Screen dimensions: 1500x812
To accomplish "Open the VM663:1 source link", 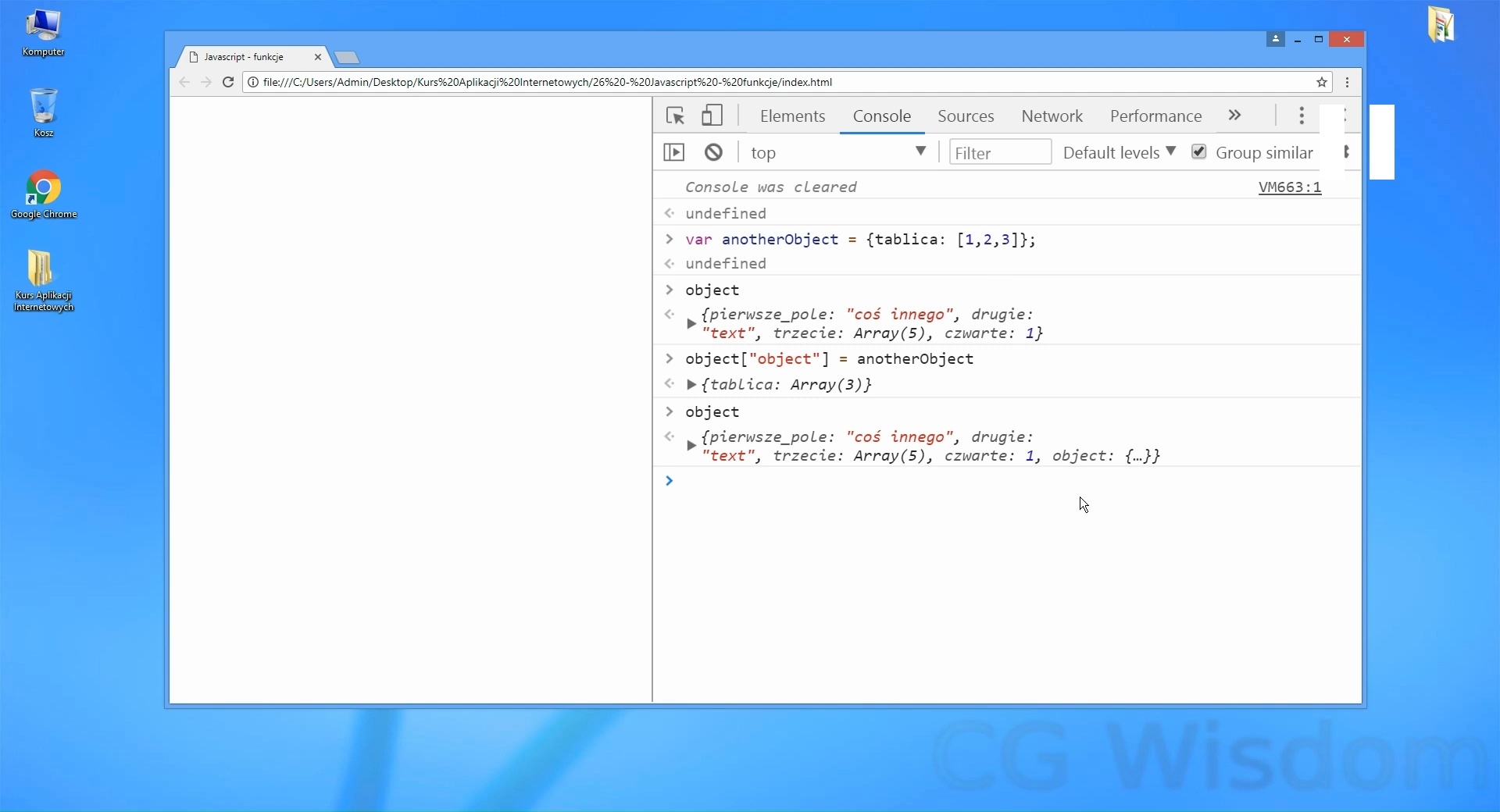I will tap(1288, 187).
